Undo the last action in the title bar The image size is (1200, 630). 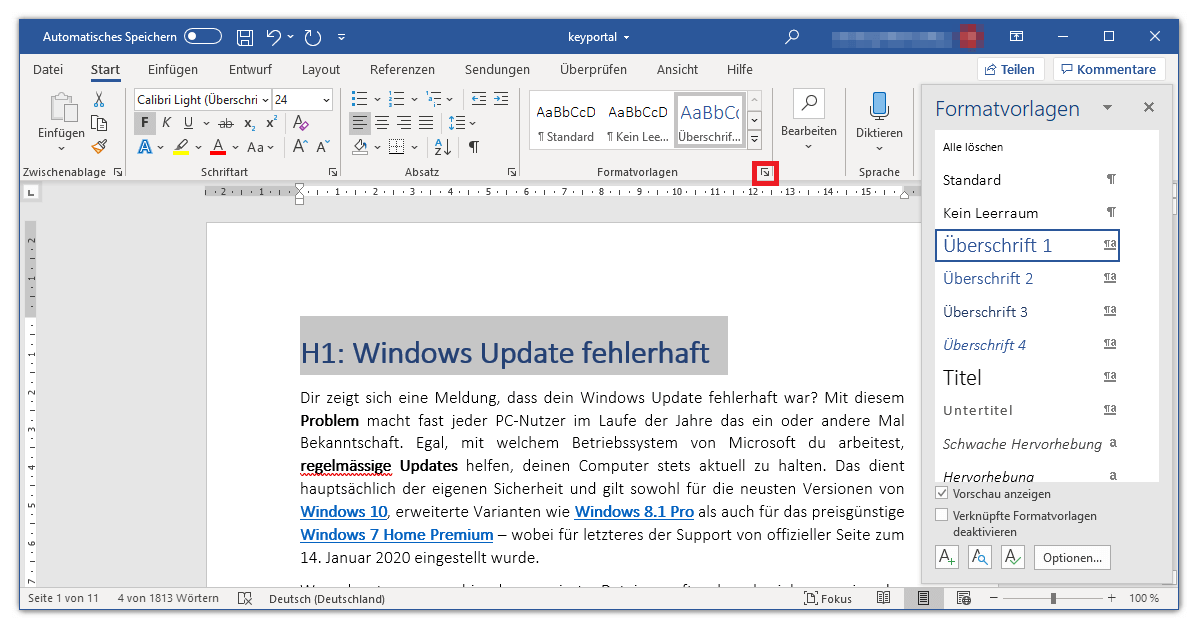click(273, 37)
